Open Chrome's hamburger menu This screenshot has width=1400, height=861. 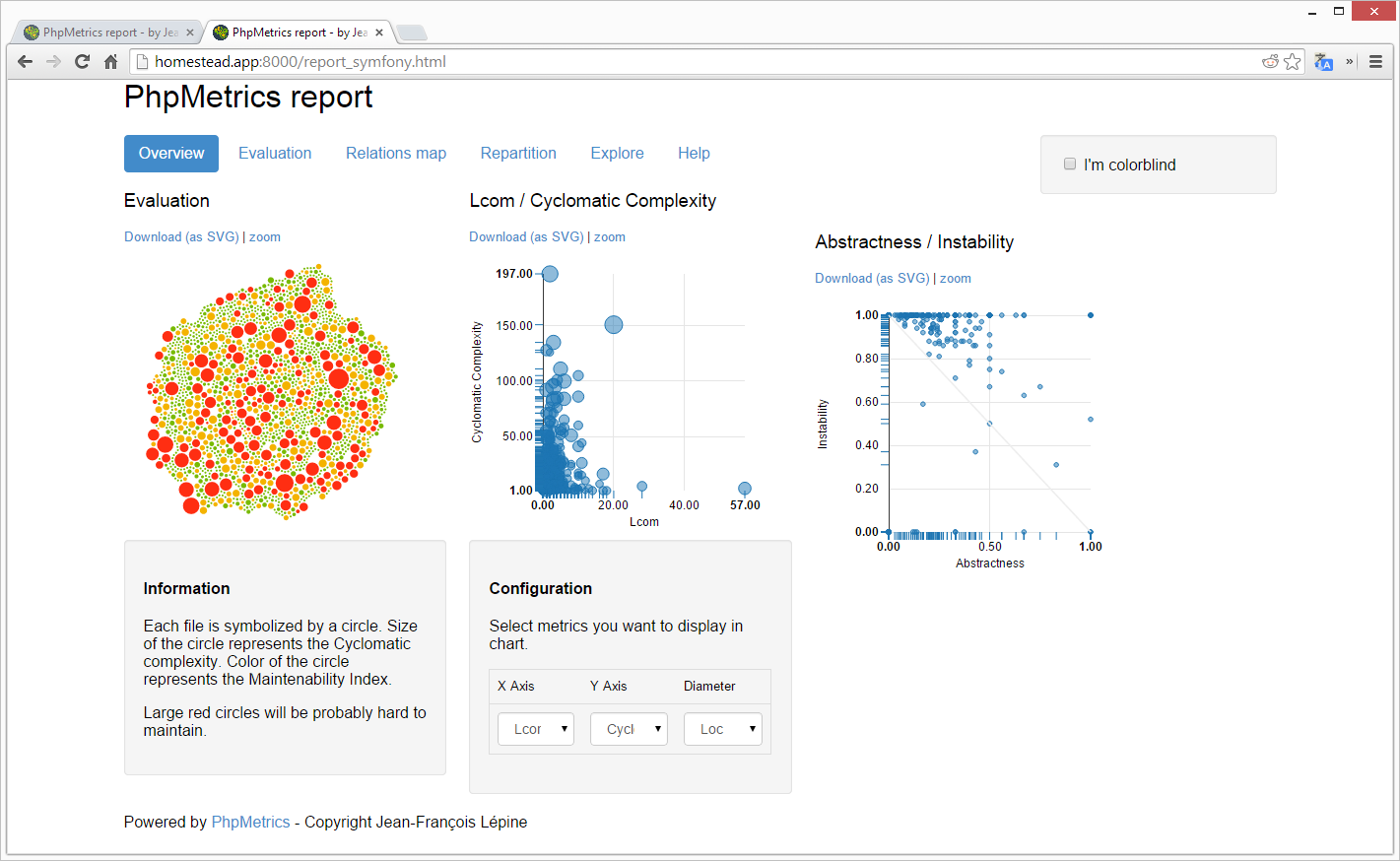[1375, 61]
